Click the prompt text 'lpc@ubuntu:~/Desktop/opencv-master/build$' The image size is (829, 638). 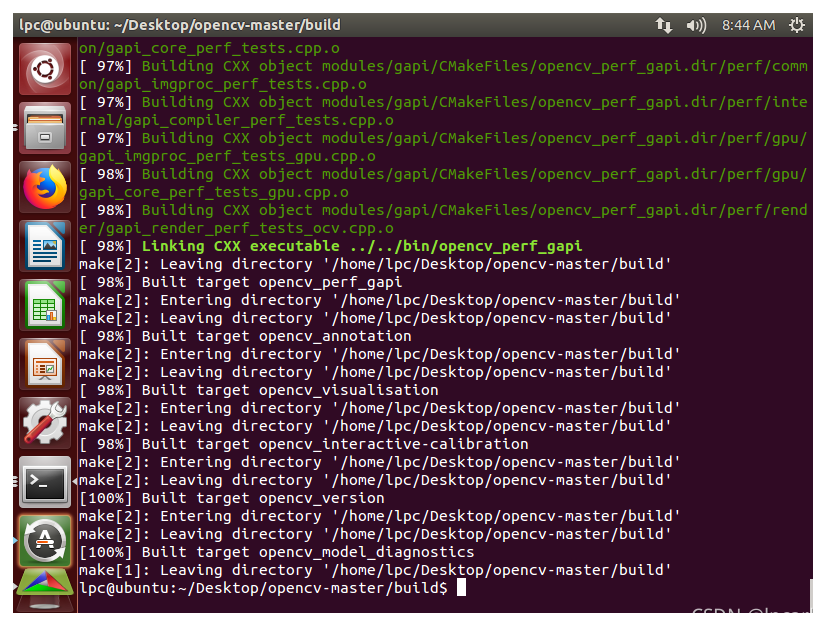click(263, 588)
